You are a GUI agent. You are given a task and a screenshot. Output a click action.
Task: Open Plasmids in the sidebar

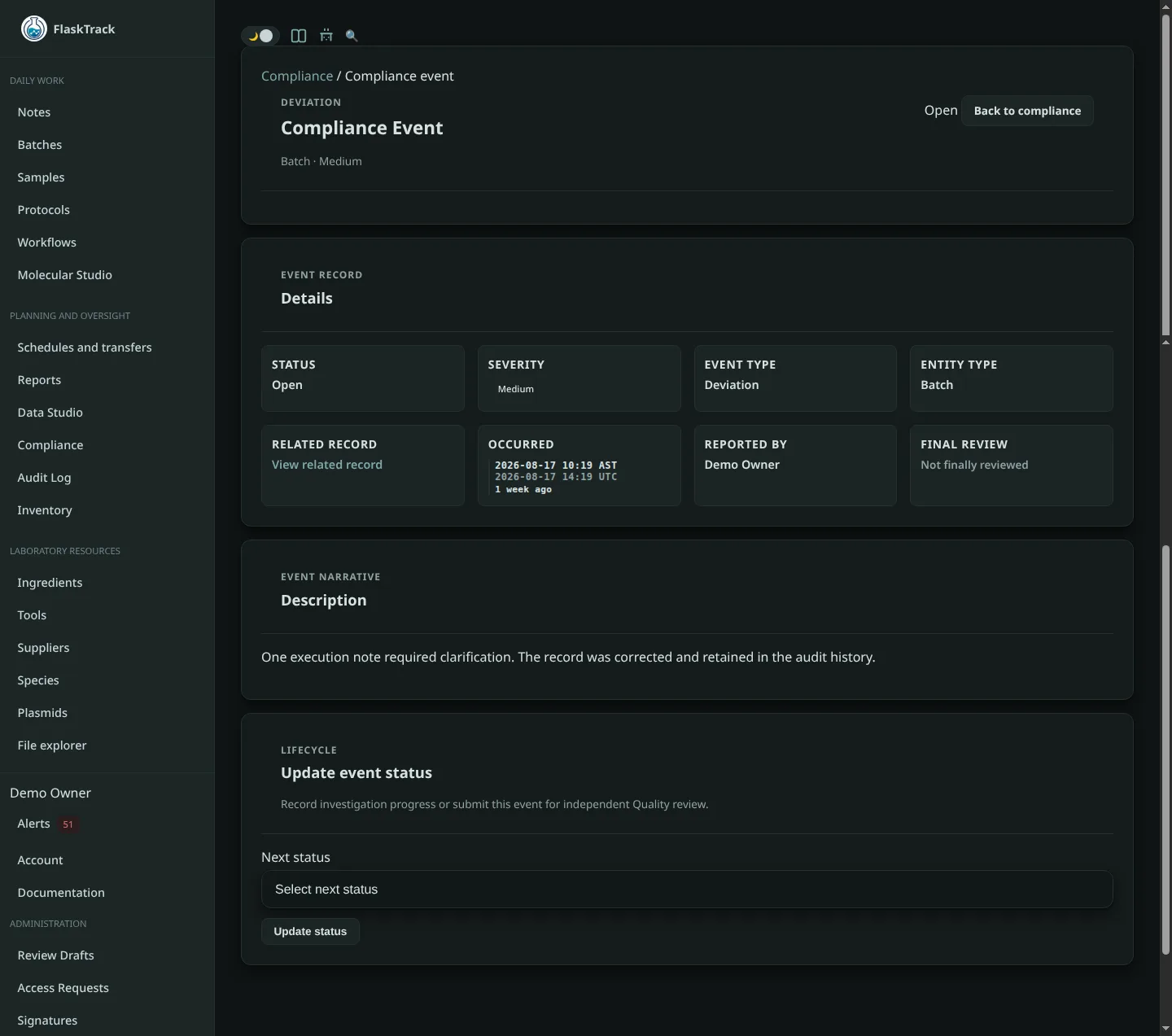[42, 713]
